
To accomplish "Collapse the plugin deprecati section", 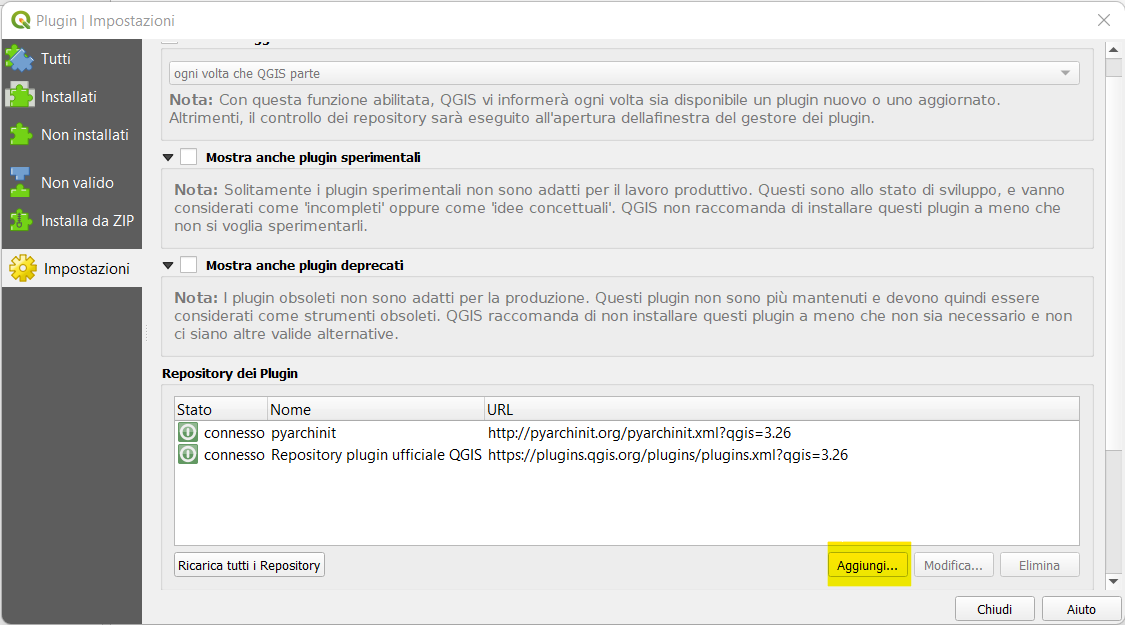I will click(168, 265).
